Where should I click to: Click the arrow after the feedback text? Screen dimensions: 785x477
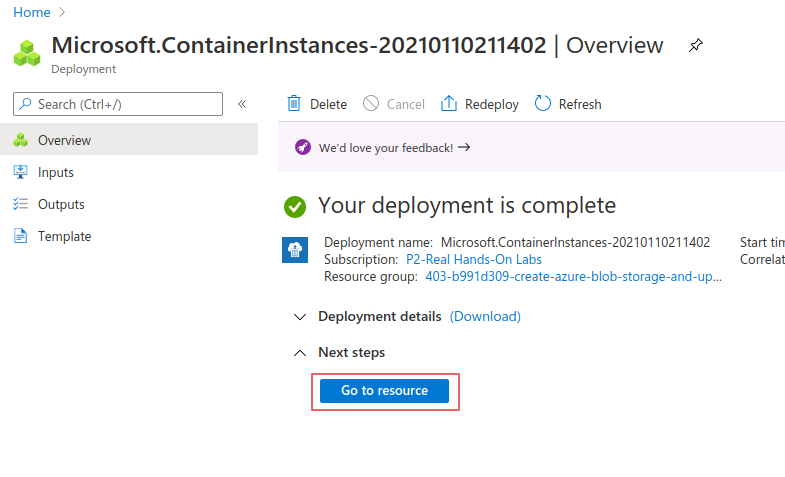pos(464,147)
